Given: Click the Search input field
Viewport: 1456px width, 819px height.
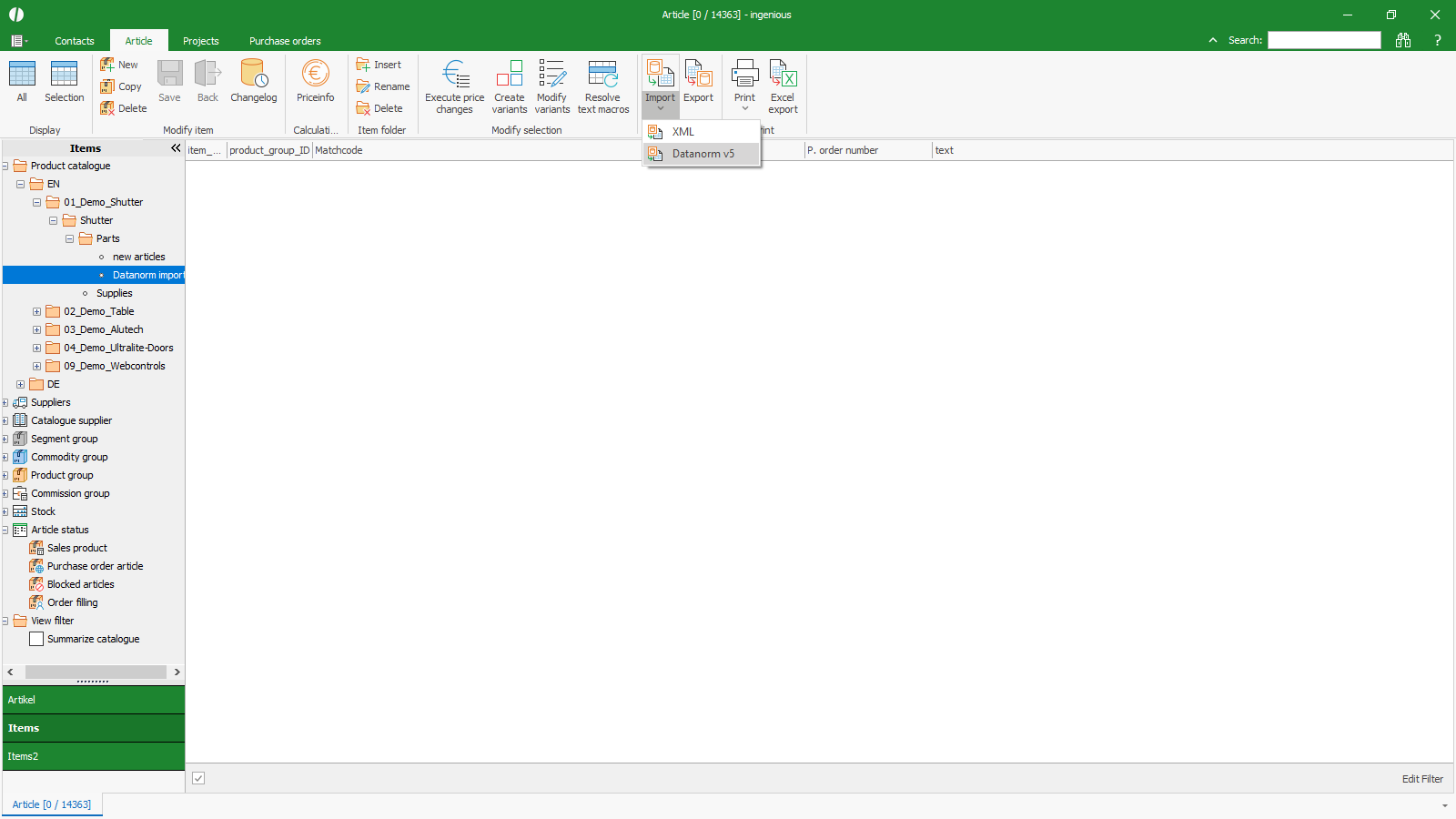Looking at the screenshot, I should tap(1324, 40).
